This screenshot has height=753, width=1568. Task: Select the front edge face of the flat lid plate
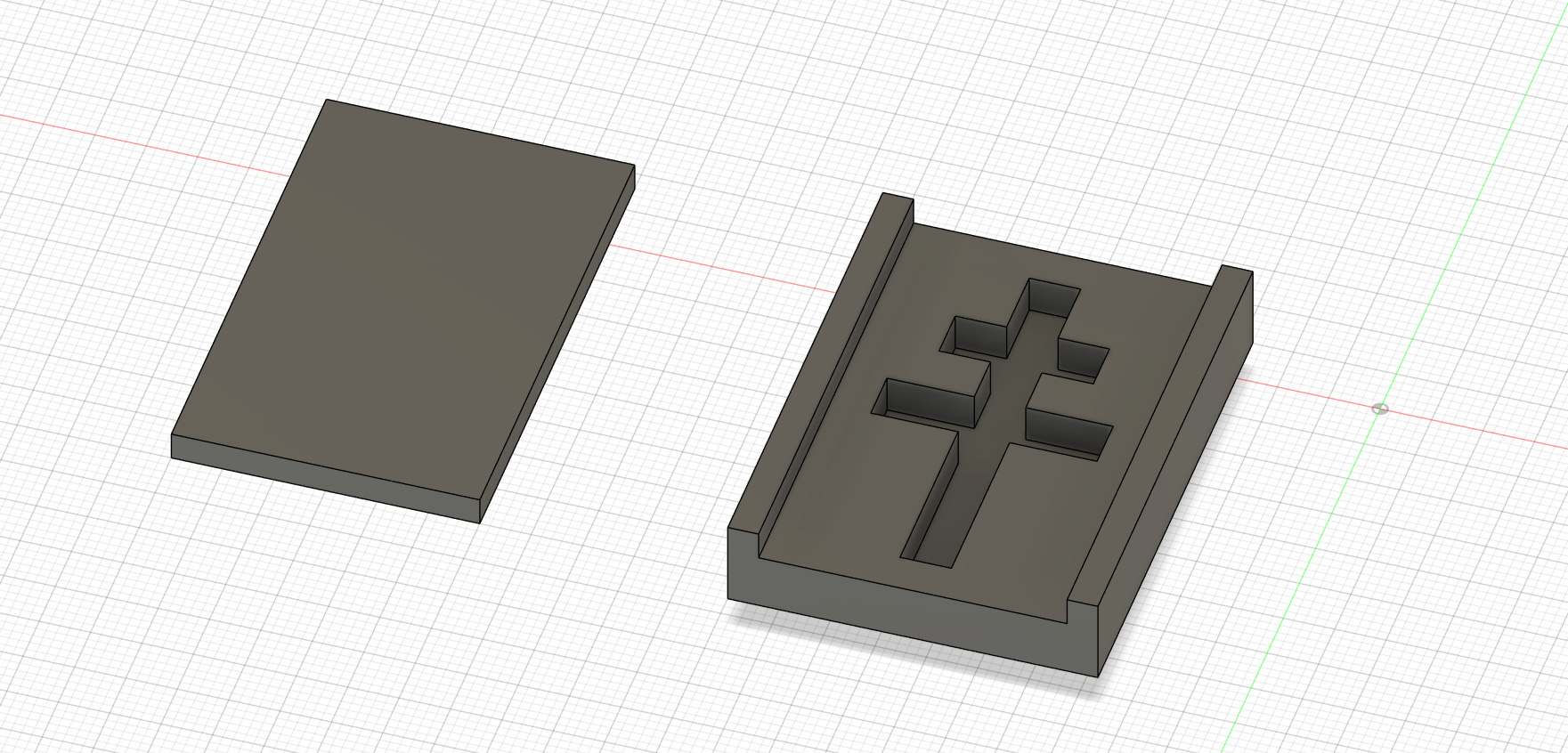pos(326,478)
